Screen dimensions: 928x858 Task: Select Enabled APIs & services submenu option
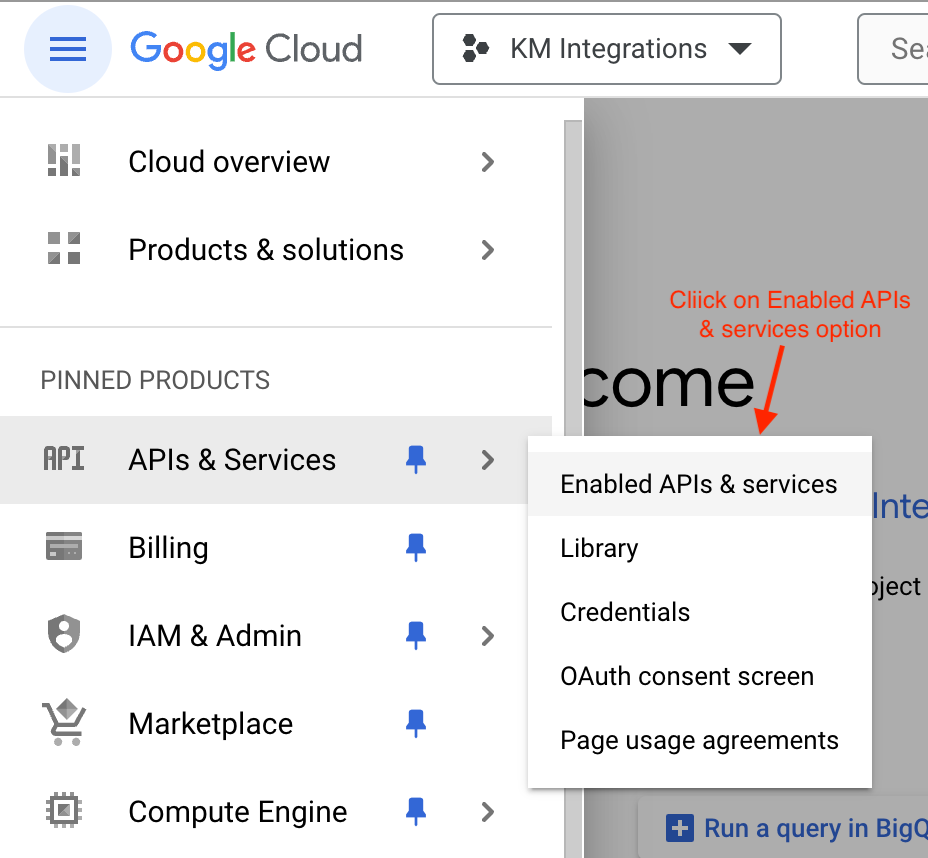(x=700, y=484)
